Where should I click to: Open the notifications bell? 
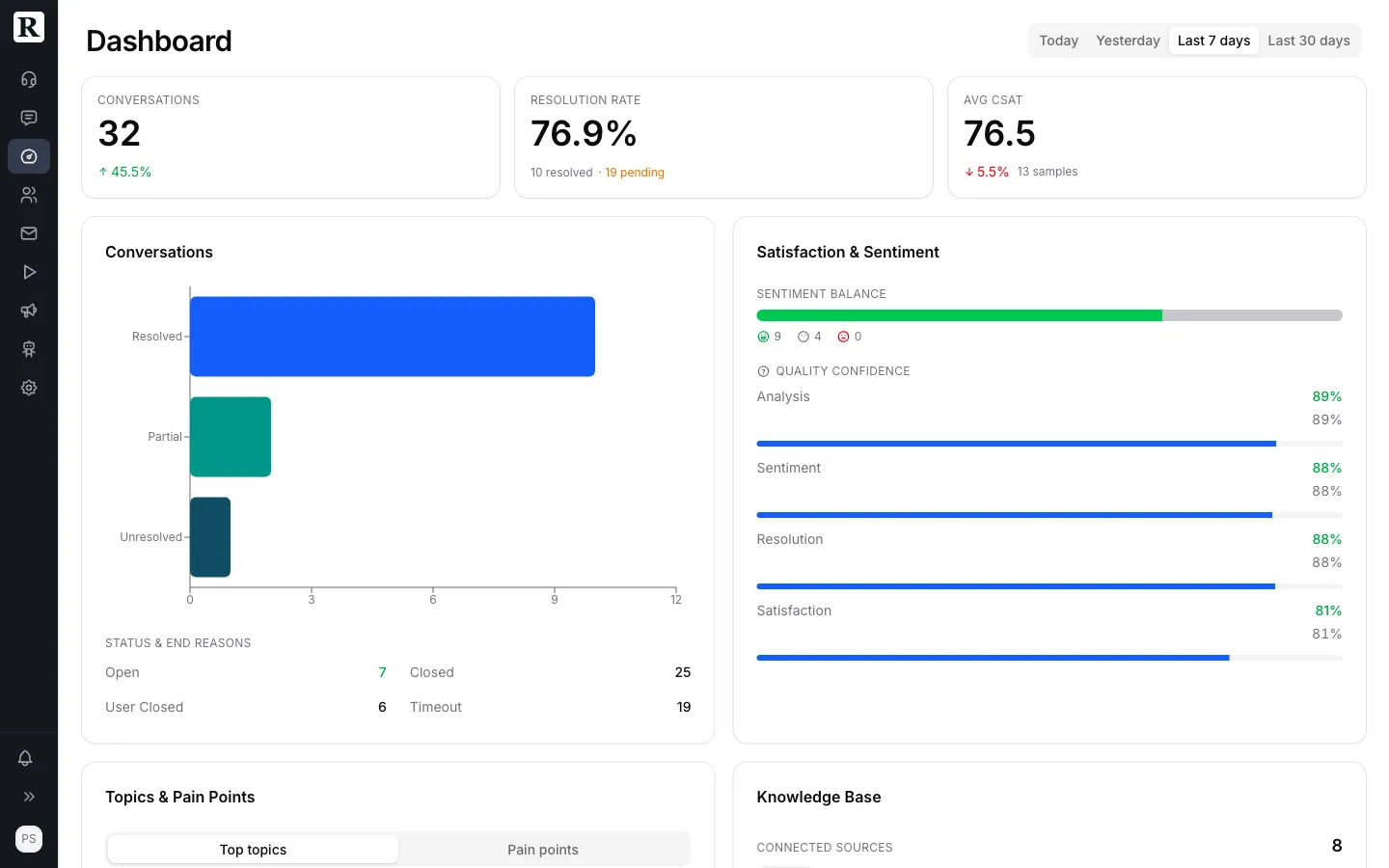[25, 758]
